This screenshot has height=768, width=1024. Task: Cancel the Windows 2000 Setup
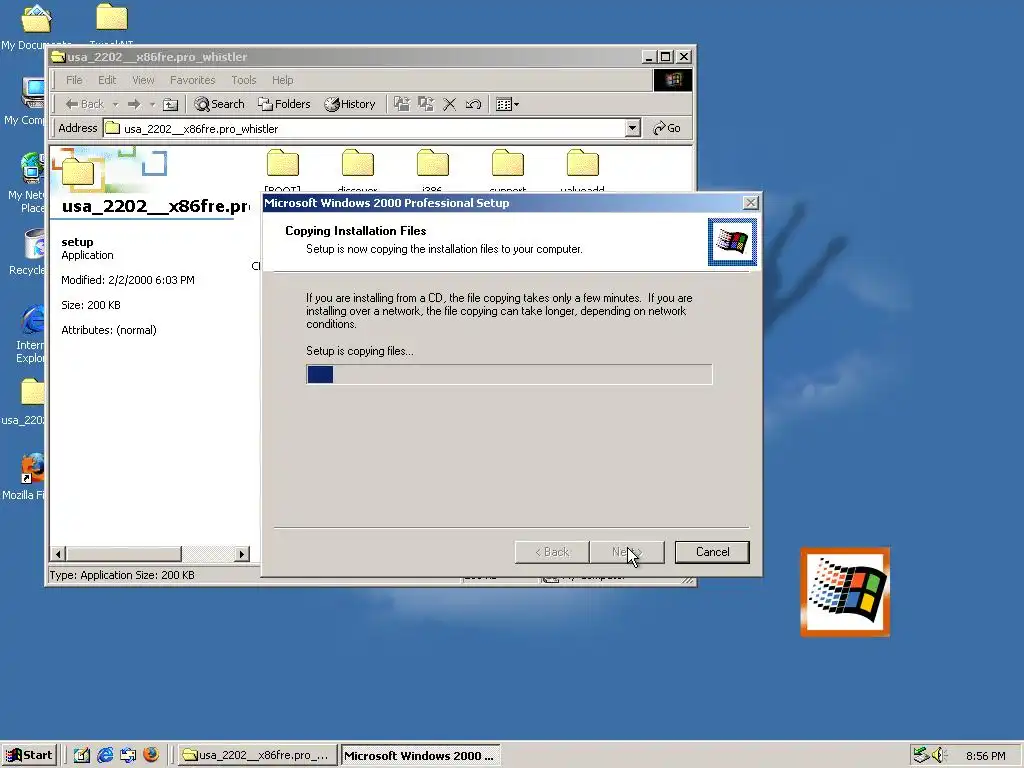(712, 552)
